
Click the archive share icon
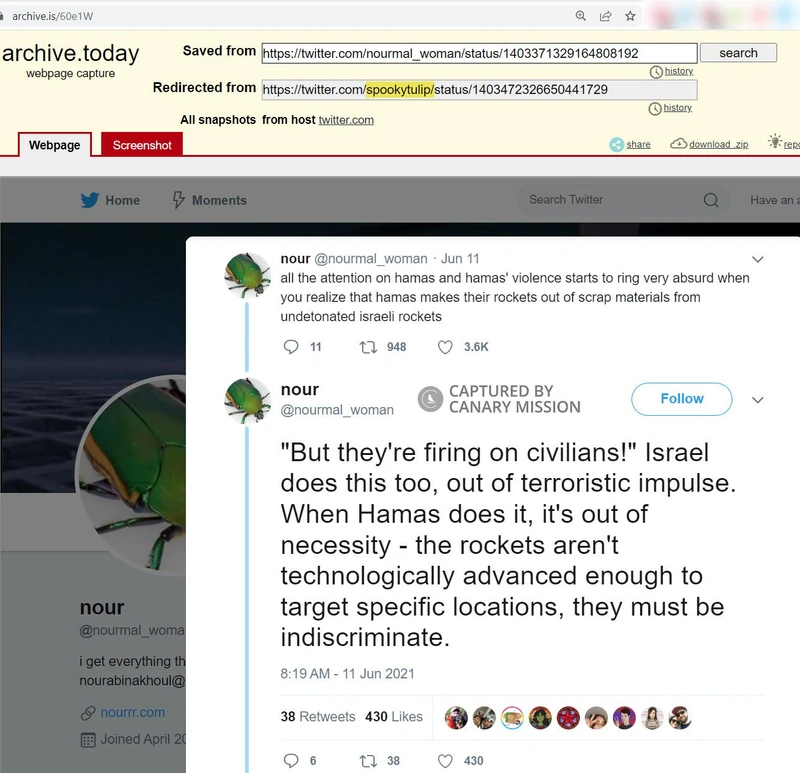tap(617, 144)
